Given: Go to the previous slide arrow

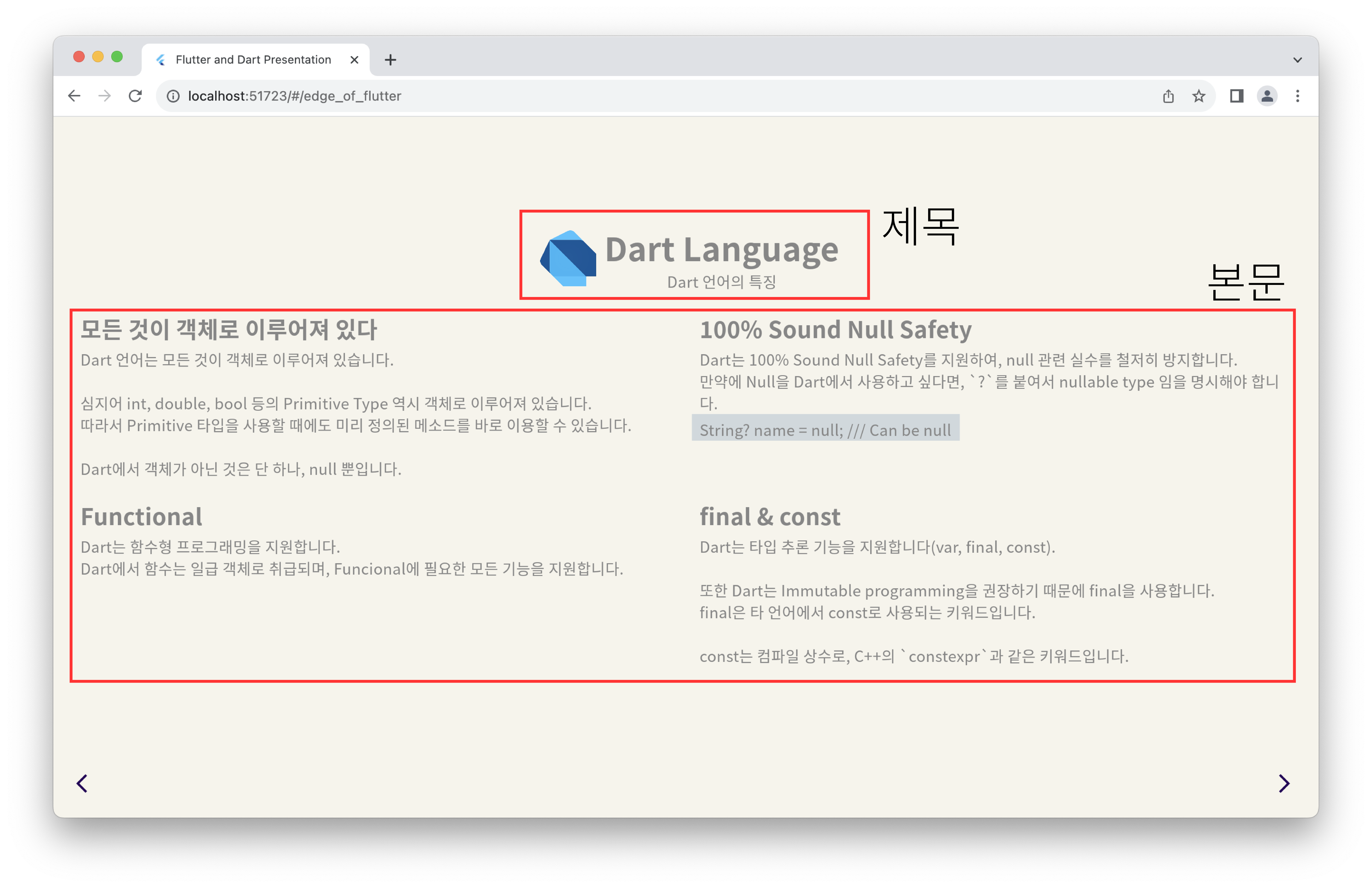Looking at the screenshot, I should pos(82,783).
